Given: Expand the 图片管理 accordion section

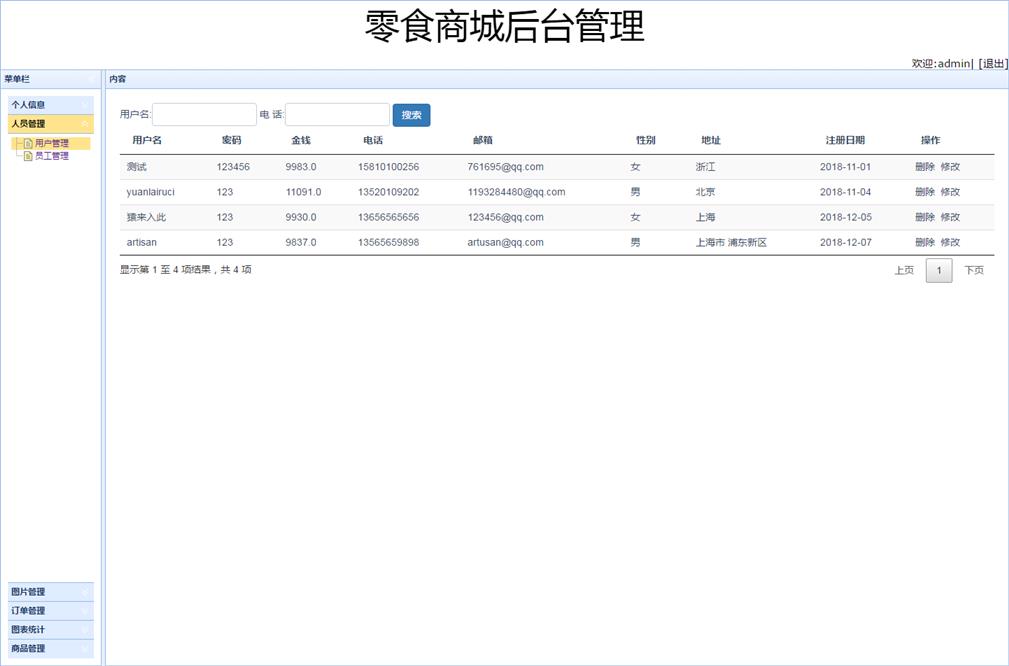Looking at the screenshot, I should coord(50,592).
